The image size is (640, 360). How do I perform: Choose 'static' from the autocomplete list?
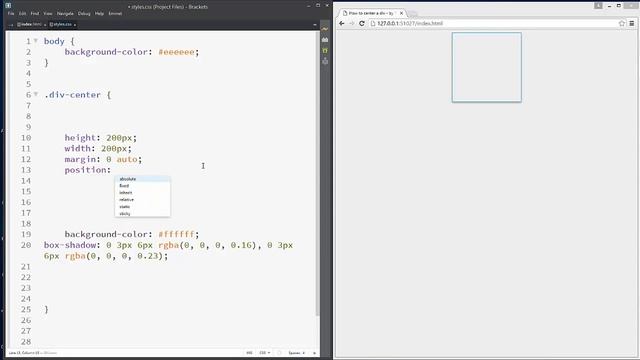(142, 207)
